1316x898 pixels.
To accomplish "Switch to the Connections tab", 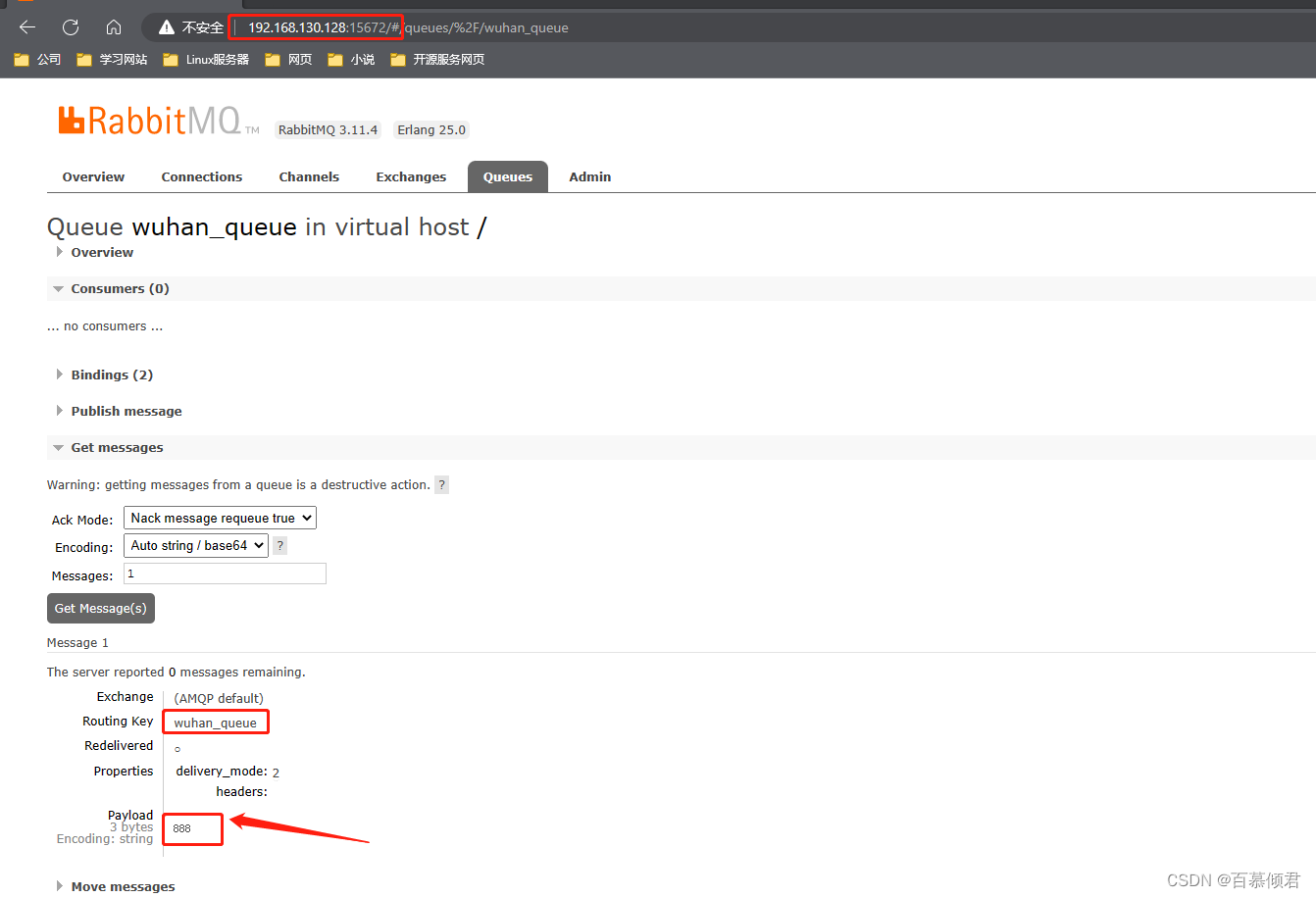I will click(x=202, y=177).
